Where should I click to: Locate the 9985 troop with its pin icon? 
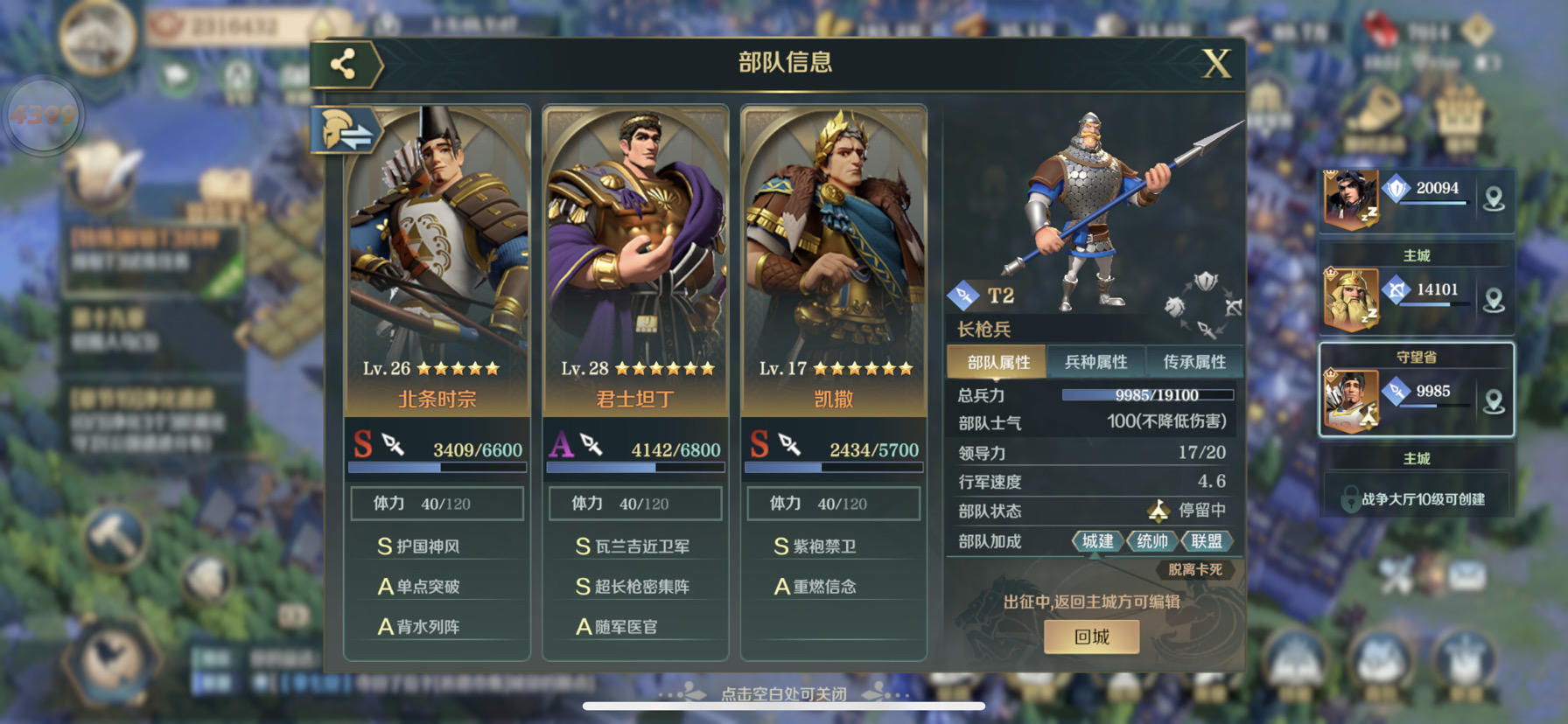pos(1417,400)
